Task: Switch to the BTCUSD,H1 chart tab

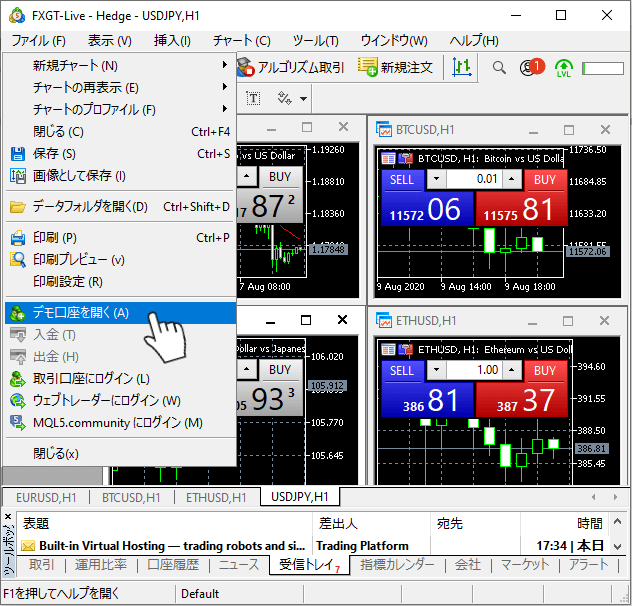Action: [131, 498]
